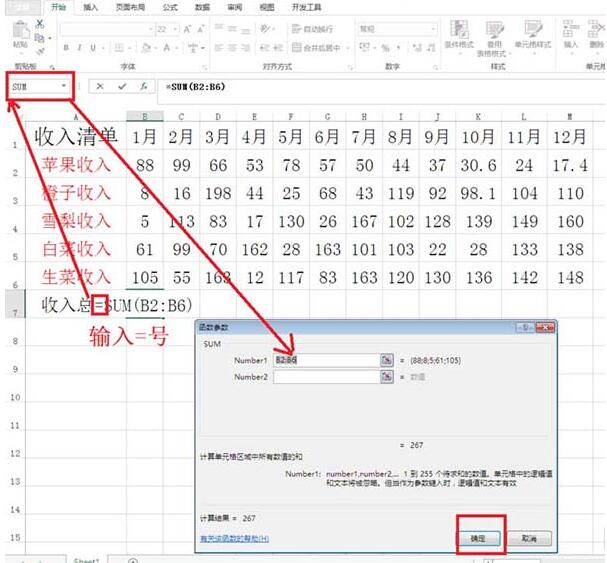Switch to the 数据 (Data) tab

coord(202,7)
